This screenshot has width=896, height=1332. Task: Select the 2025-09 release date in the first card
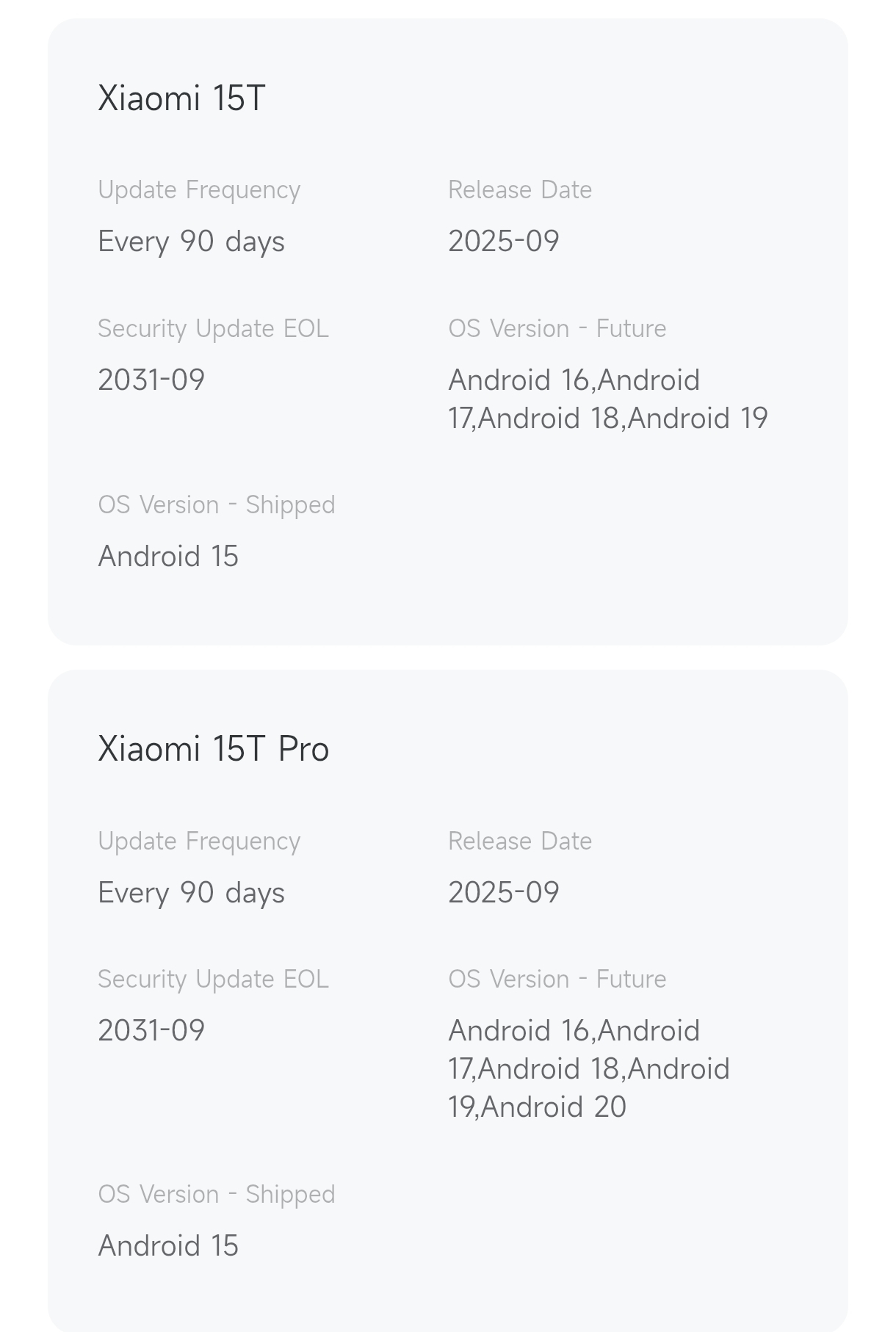tap(504, 242)
